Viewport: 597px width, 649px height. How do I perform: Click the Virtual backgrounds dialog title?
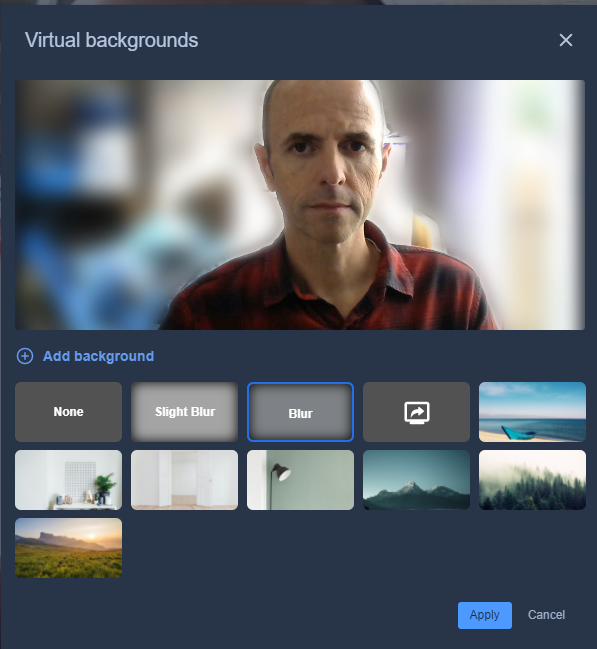pyautogui.click(x=111, y=40)
